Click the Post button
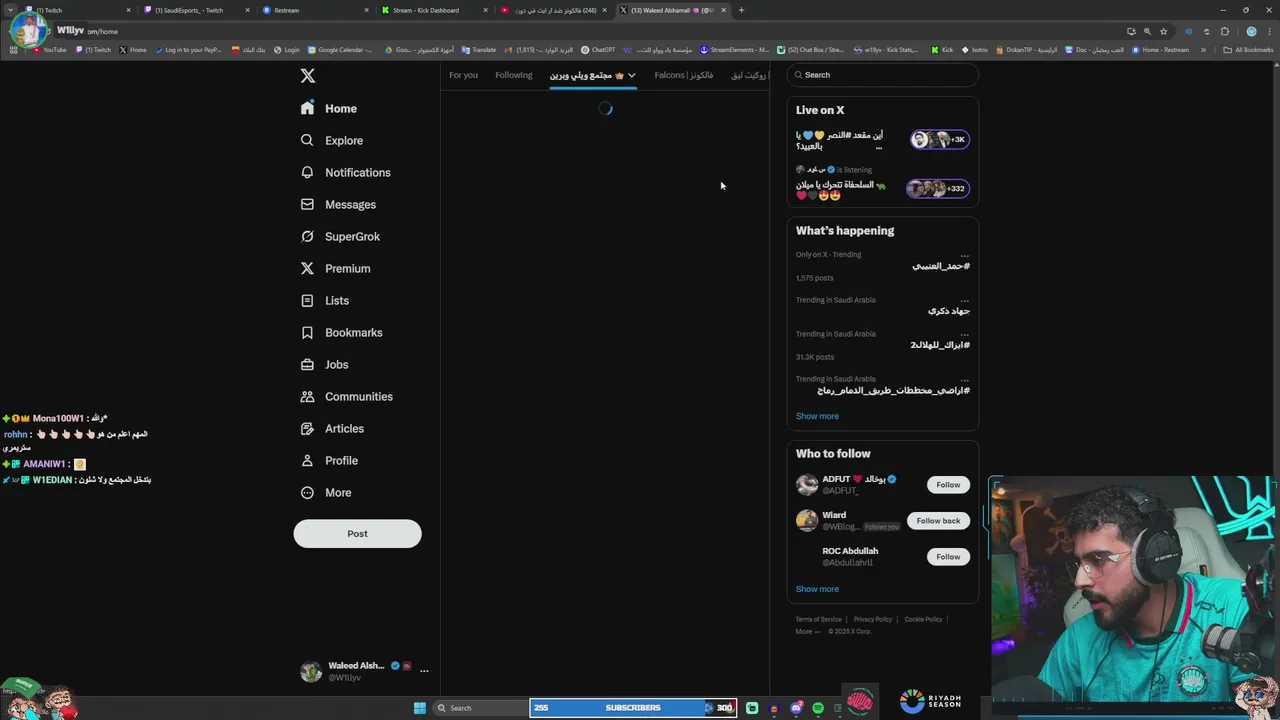This screenshot has width=1280, height=720. 357,533
